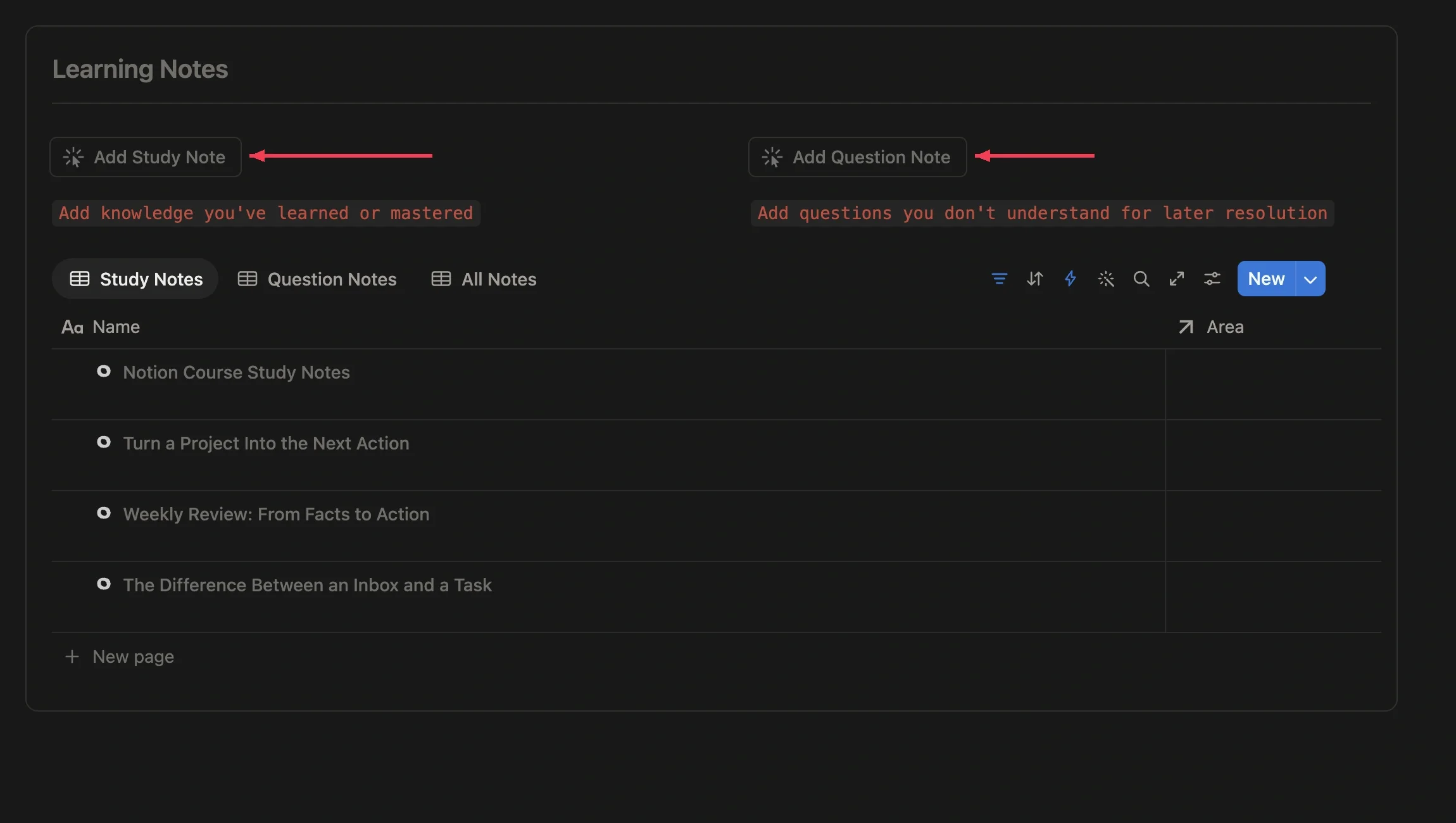Click Area cell of Notion Course Study Notes row
This screenshot has width=1456, height=823.
point(1273,384)
